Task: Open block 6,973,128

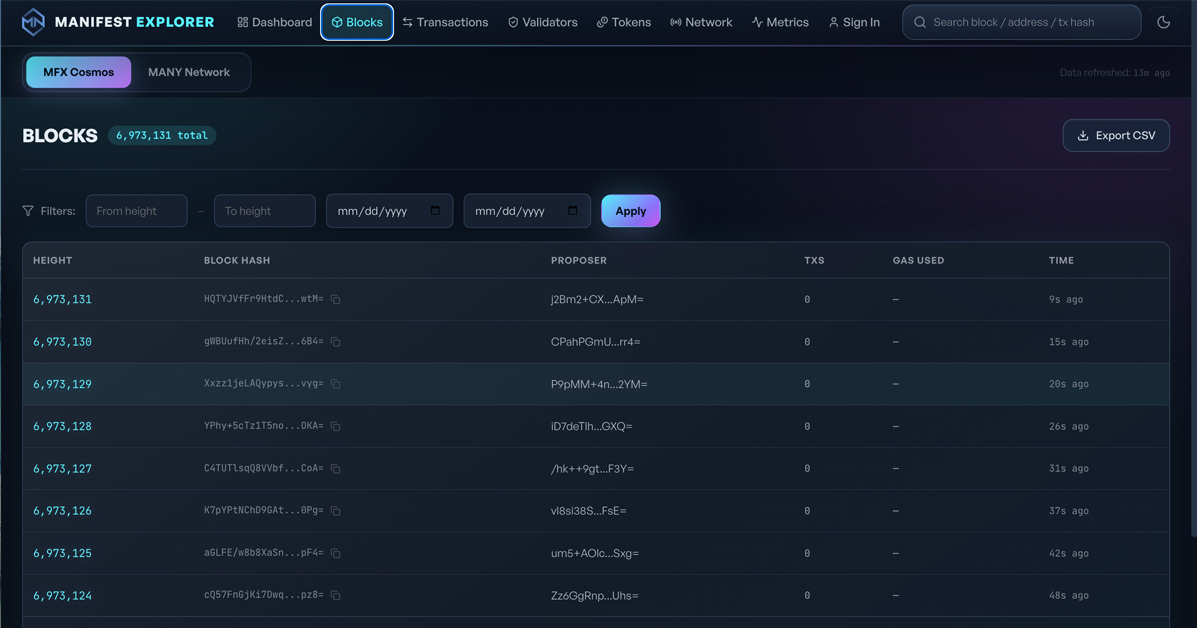Action: [62, 426]
